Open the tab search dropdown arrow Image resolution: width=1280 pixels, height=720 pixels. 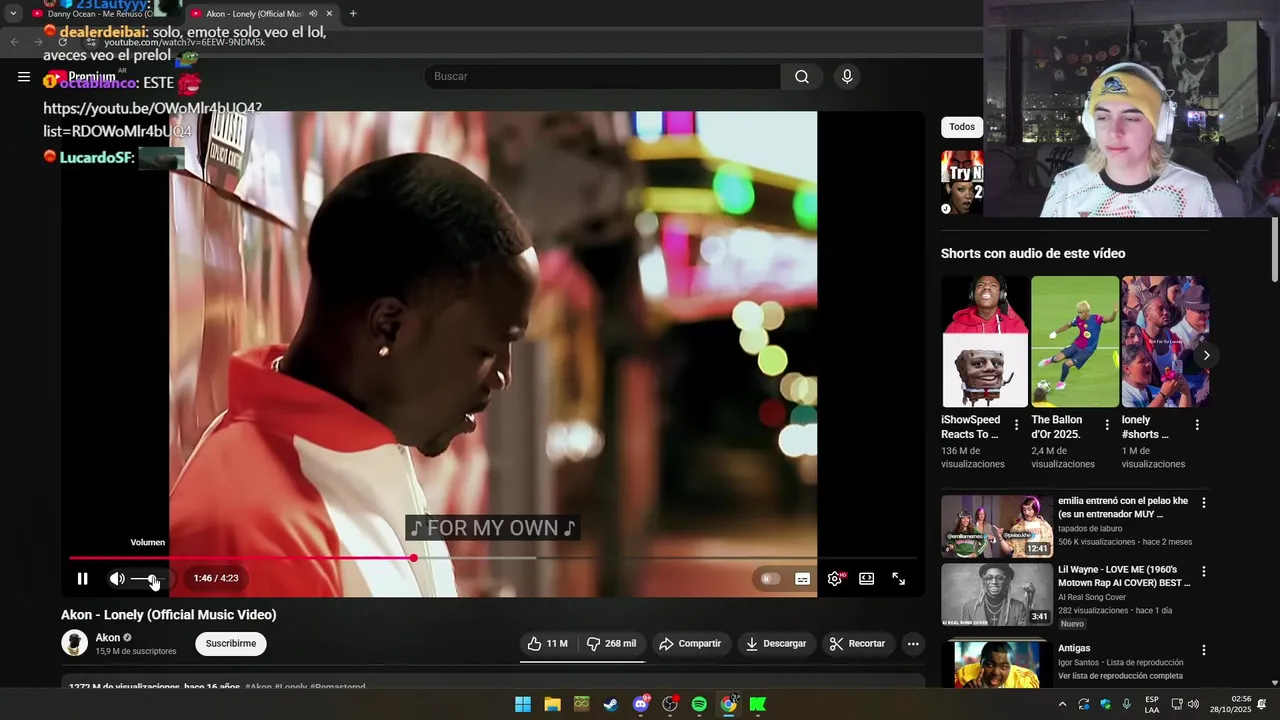tap(13, 14)
